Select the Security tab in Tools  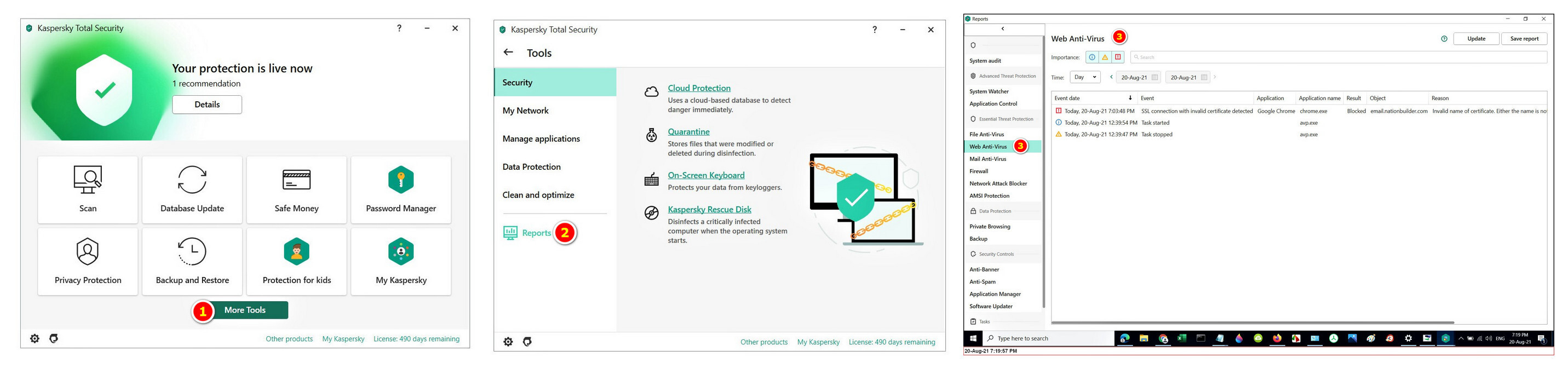(x=555, y=82)
